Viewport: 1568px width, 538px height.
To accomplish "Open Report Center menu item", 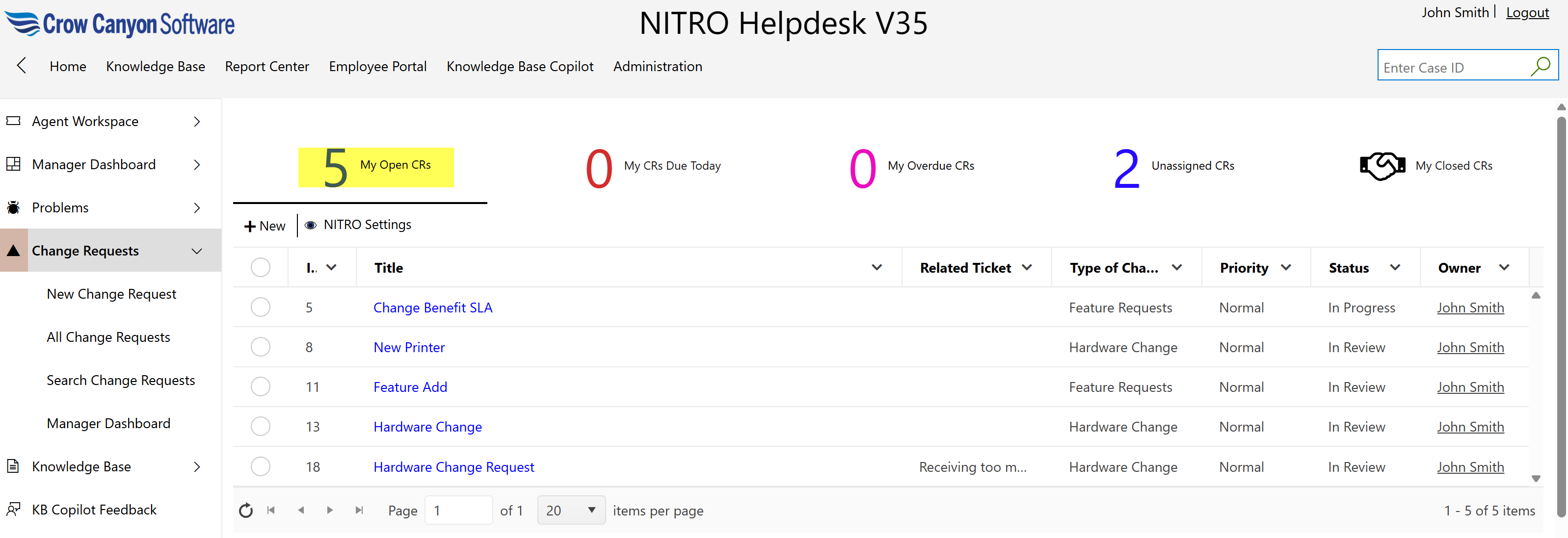I will coord(266,66).
